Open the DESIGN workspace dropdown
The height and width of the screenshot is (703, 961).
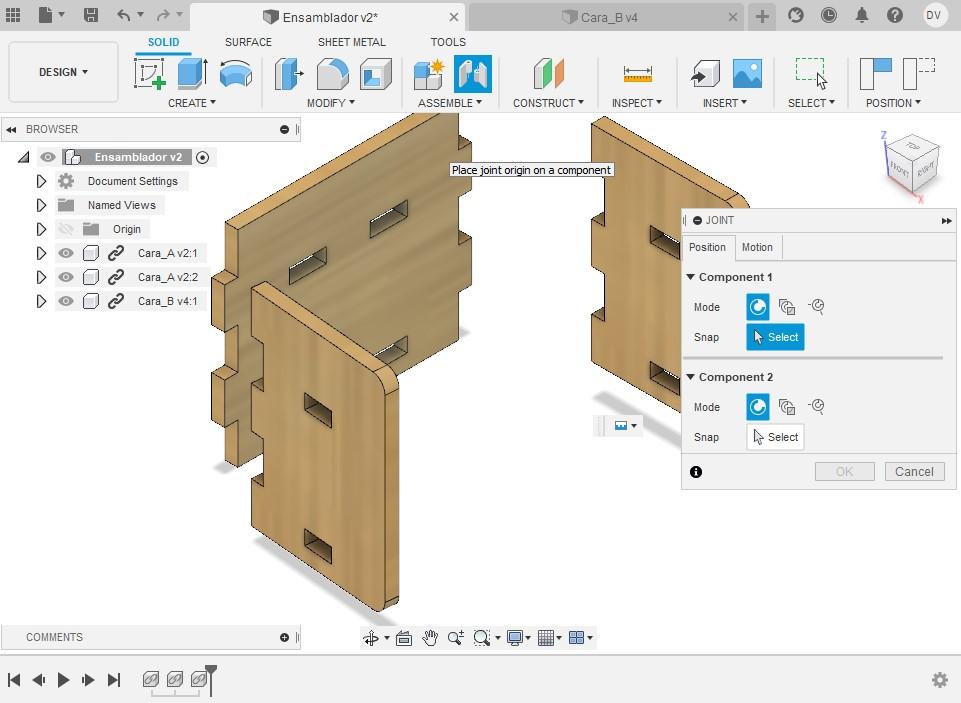[x=63, y=72]
